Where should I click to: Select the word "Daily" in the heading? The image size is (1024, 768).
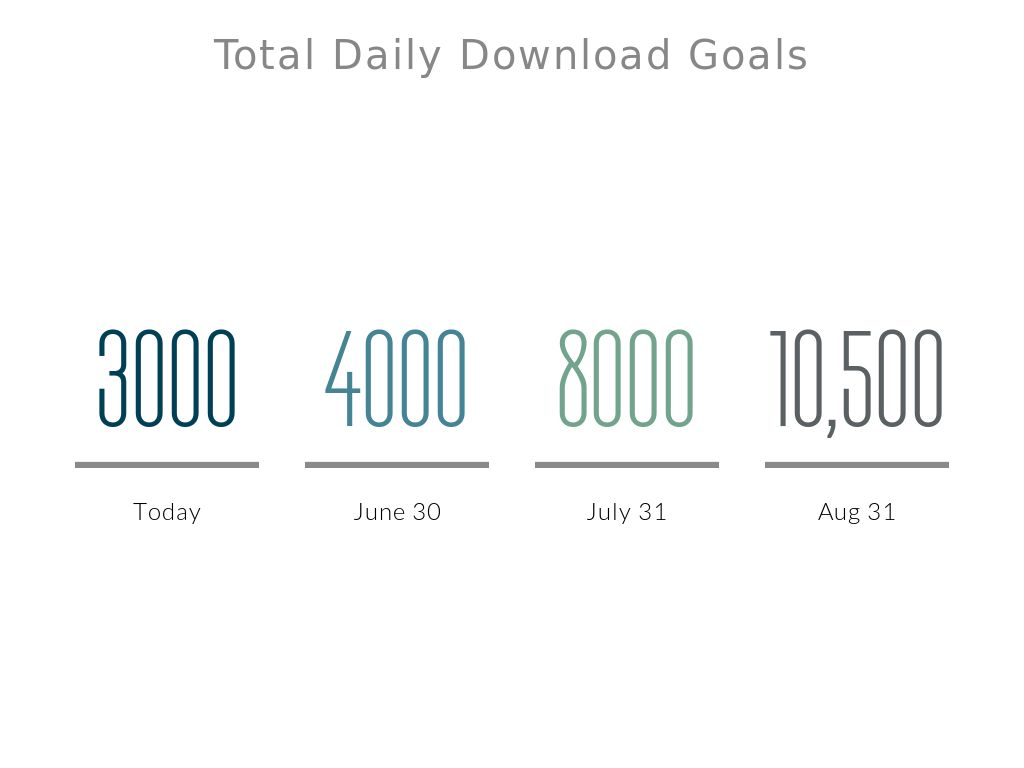386,56
